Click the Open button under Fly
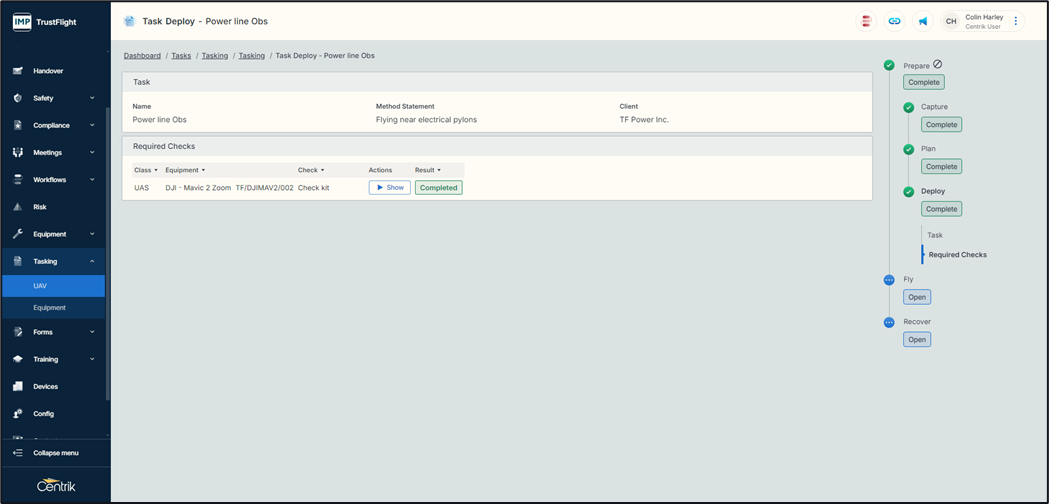 [917, 297]
